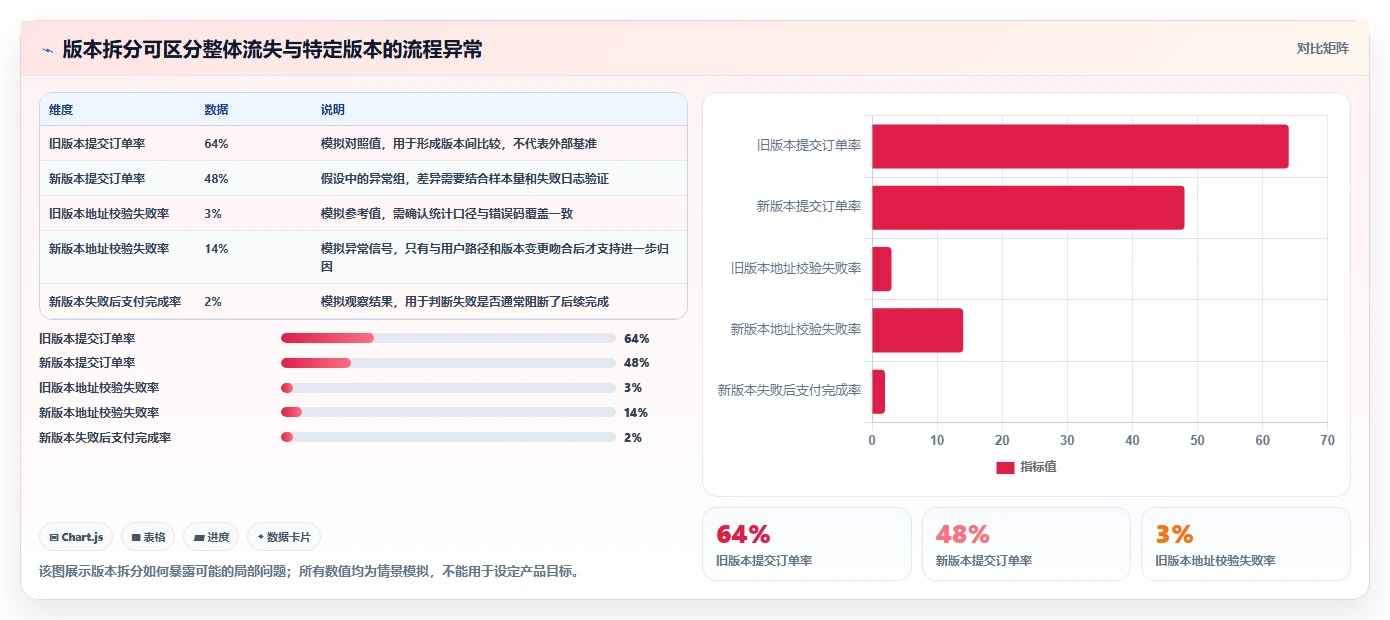Click the 旧版本提交订单率 chart bar

click(1080, 146)
